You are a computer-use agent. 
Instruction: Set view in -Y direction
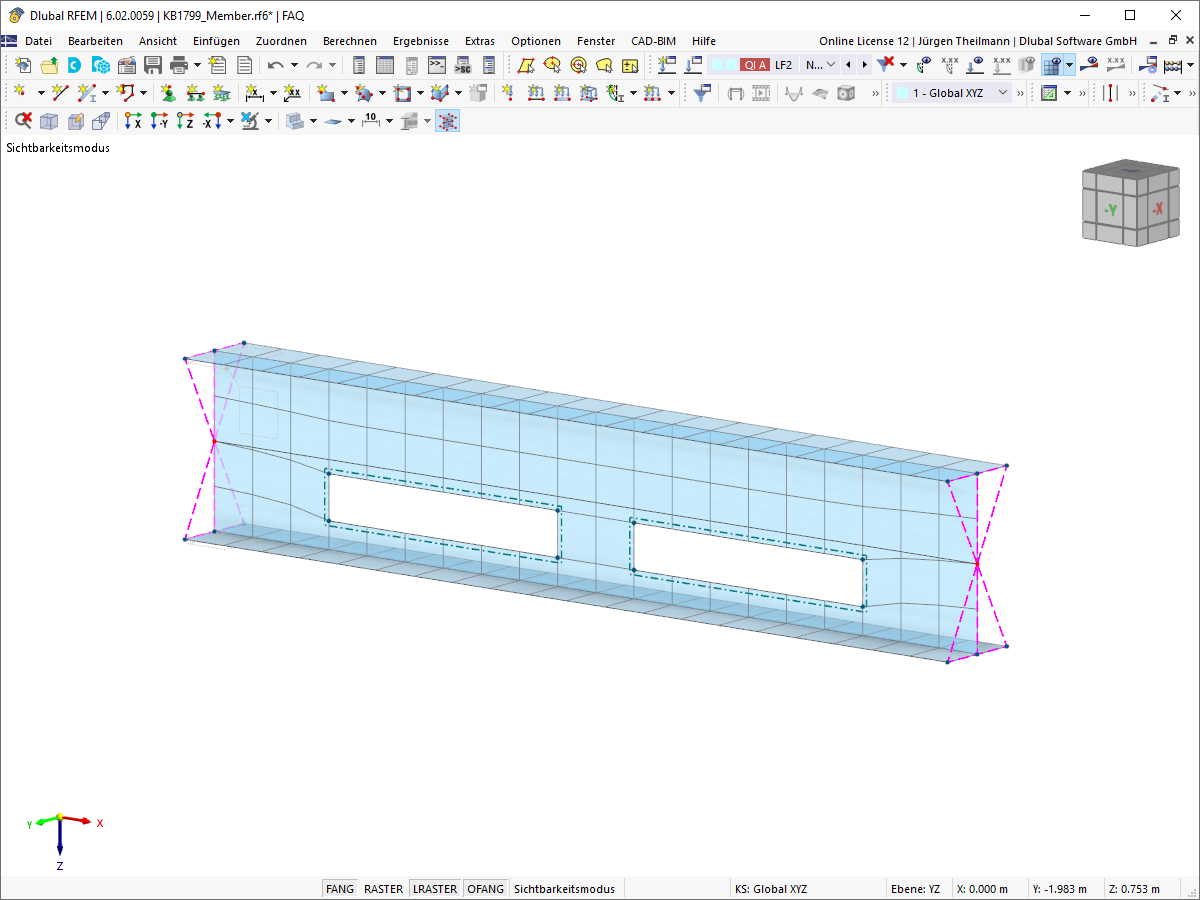(159, 121)
